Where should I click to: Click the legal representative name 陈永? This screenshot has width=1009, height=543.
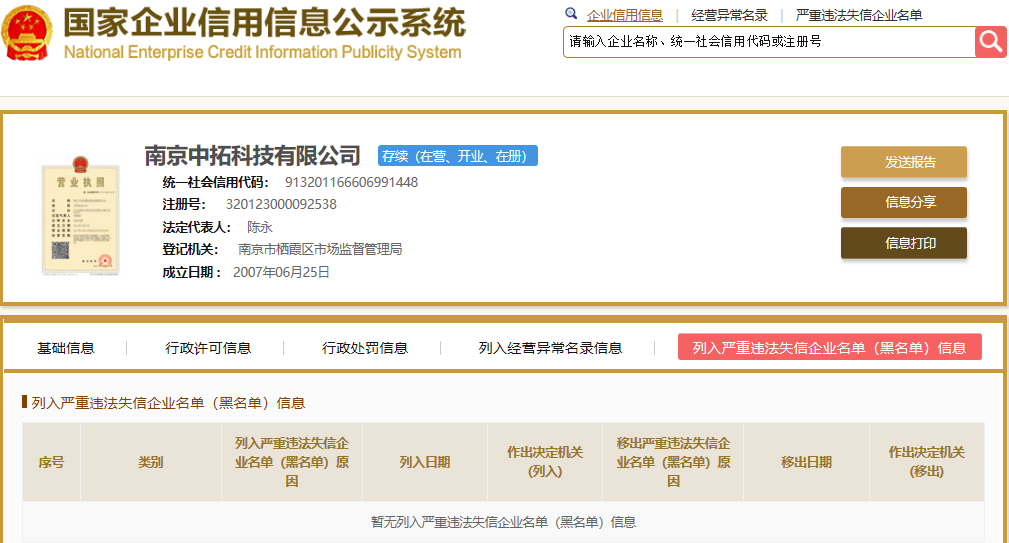coord(260,227)
